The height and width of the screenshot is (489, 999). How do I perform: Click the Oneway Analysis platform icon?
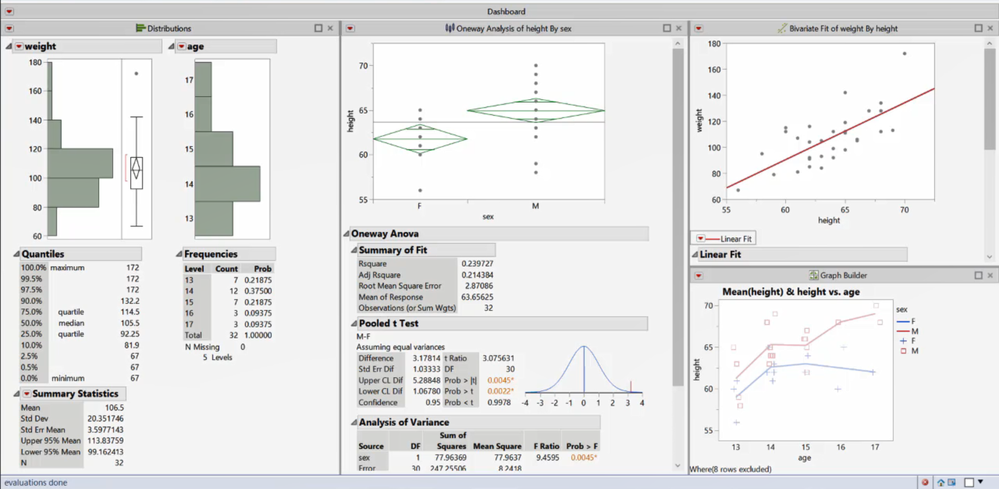coord(450,28)
